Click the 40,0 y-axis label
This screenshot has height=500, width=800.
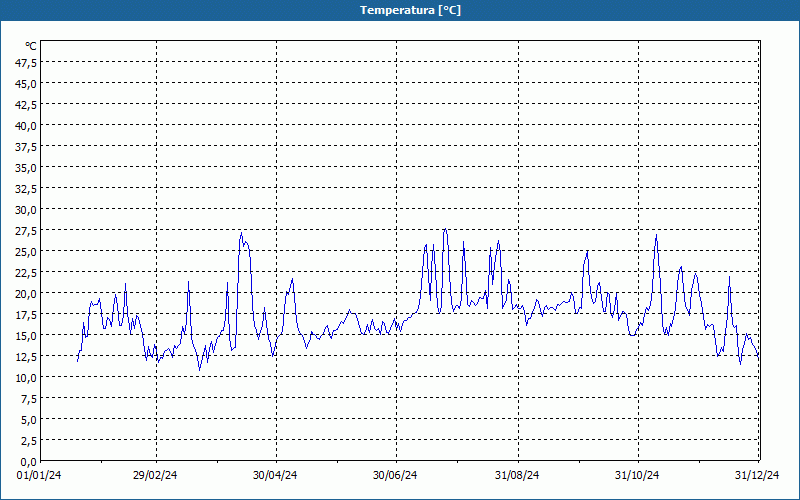[x=27, y=126]
